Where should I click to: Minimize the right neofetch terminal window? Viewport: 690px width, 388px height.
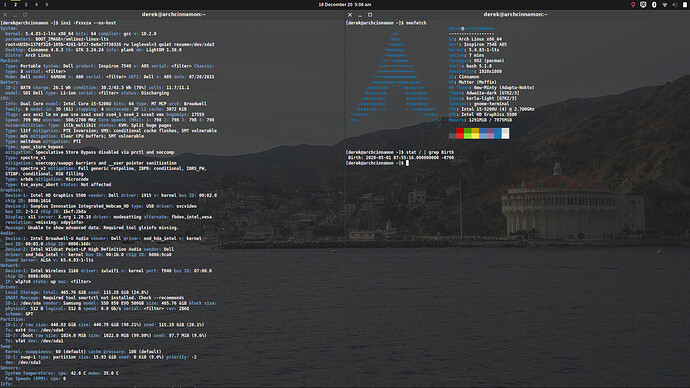(360, 15)
